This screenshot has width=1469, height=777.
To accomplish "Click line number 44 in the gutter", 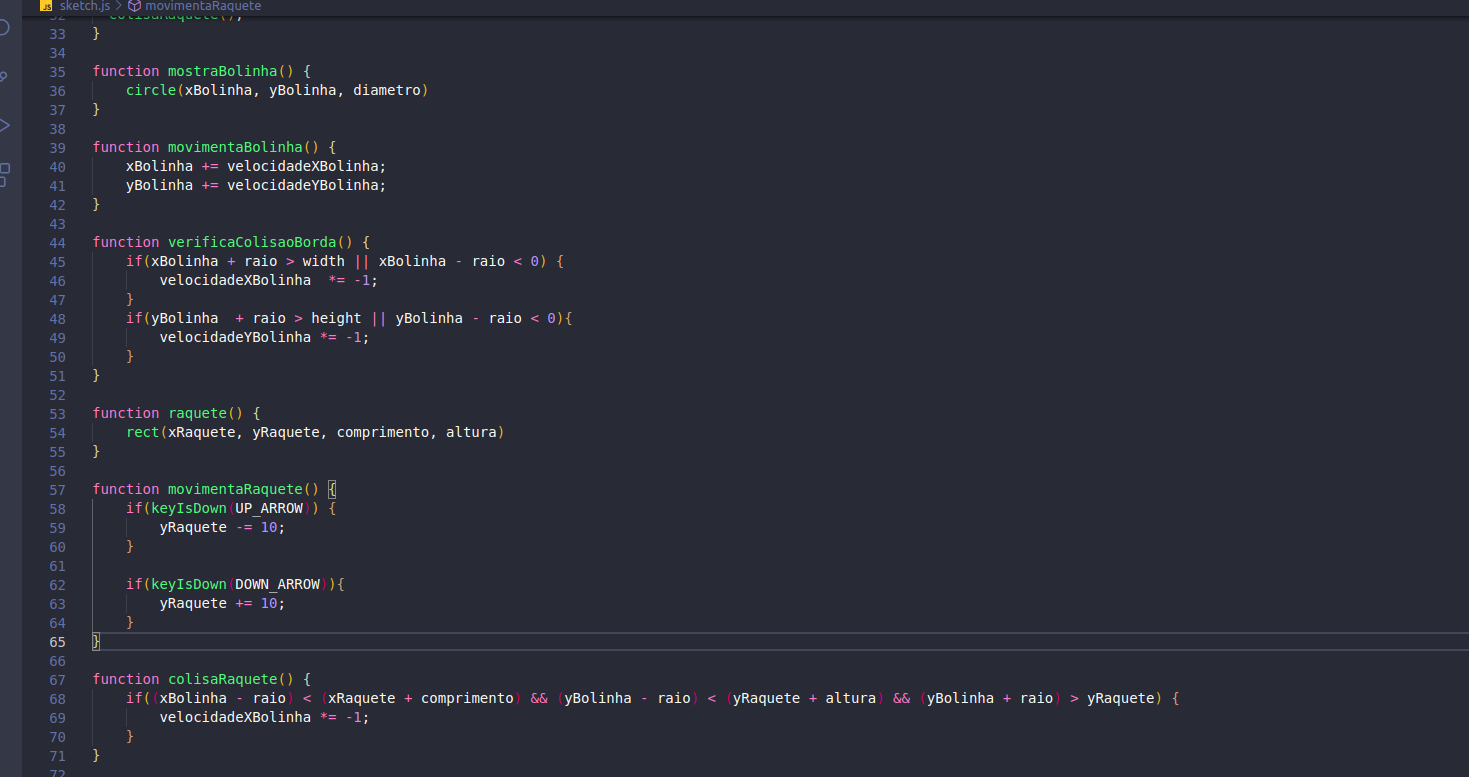I will (57, 242).
